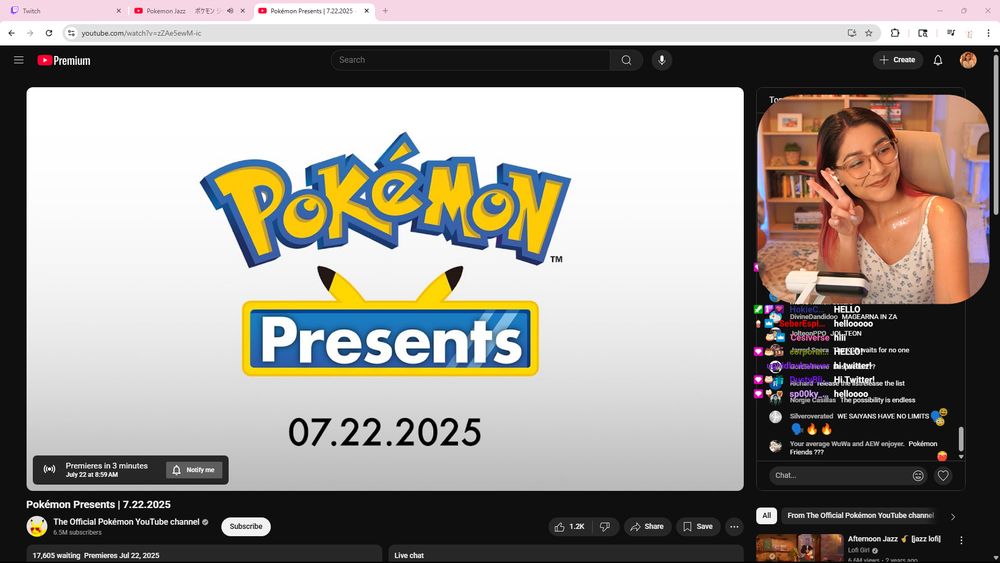Open the browser three-dot menu
This screenshot has height=563, width=1000.
pos(989,33)
